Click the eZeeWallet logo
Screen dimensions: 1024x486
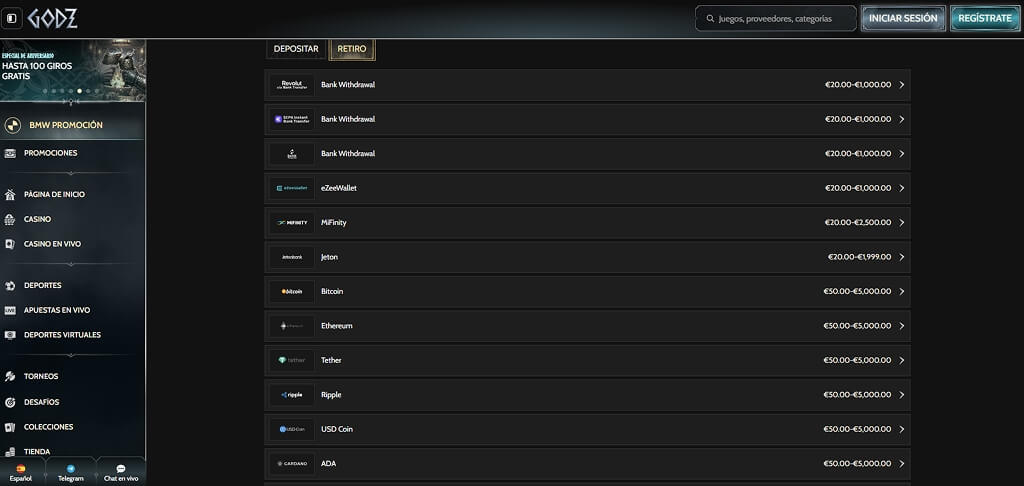(x=292, y=188)
